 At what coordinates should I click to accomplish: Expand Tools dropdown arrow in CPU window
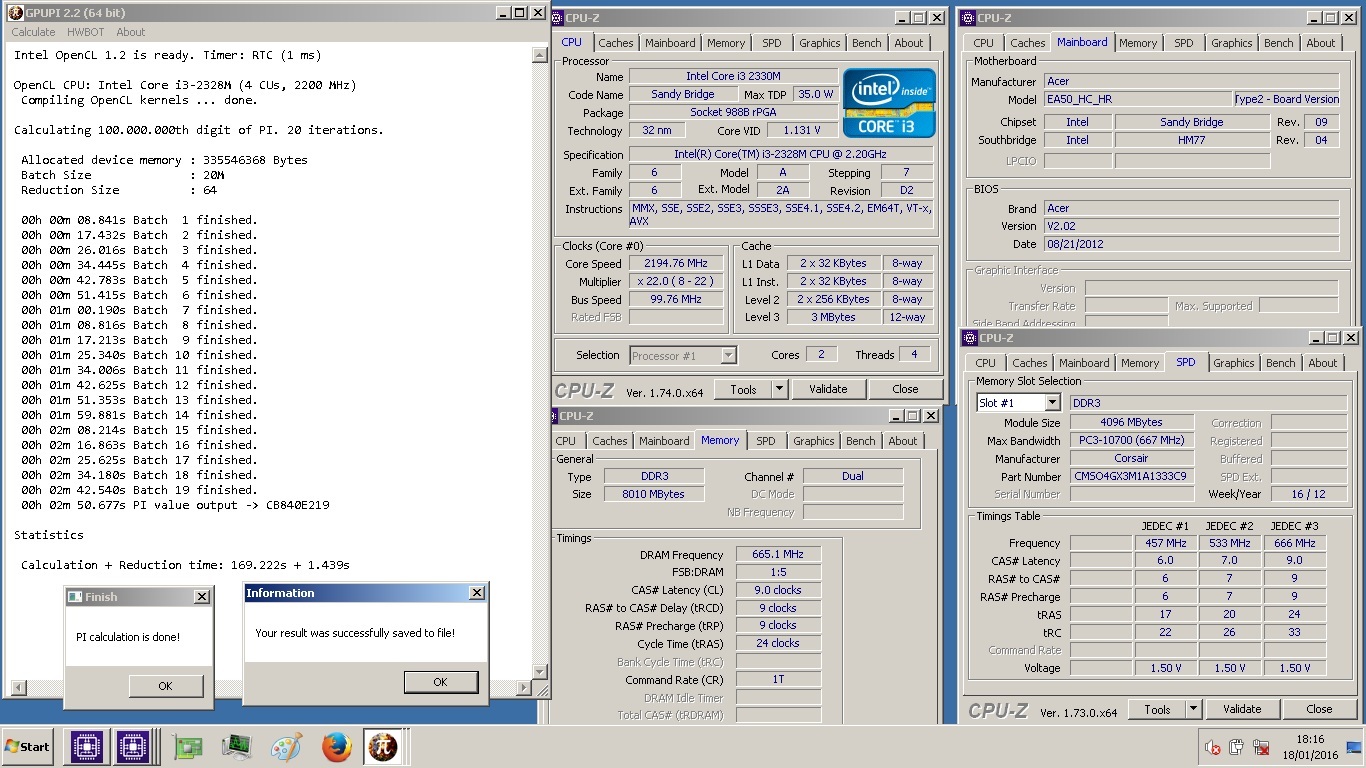click(779, 389)
